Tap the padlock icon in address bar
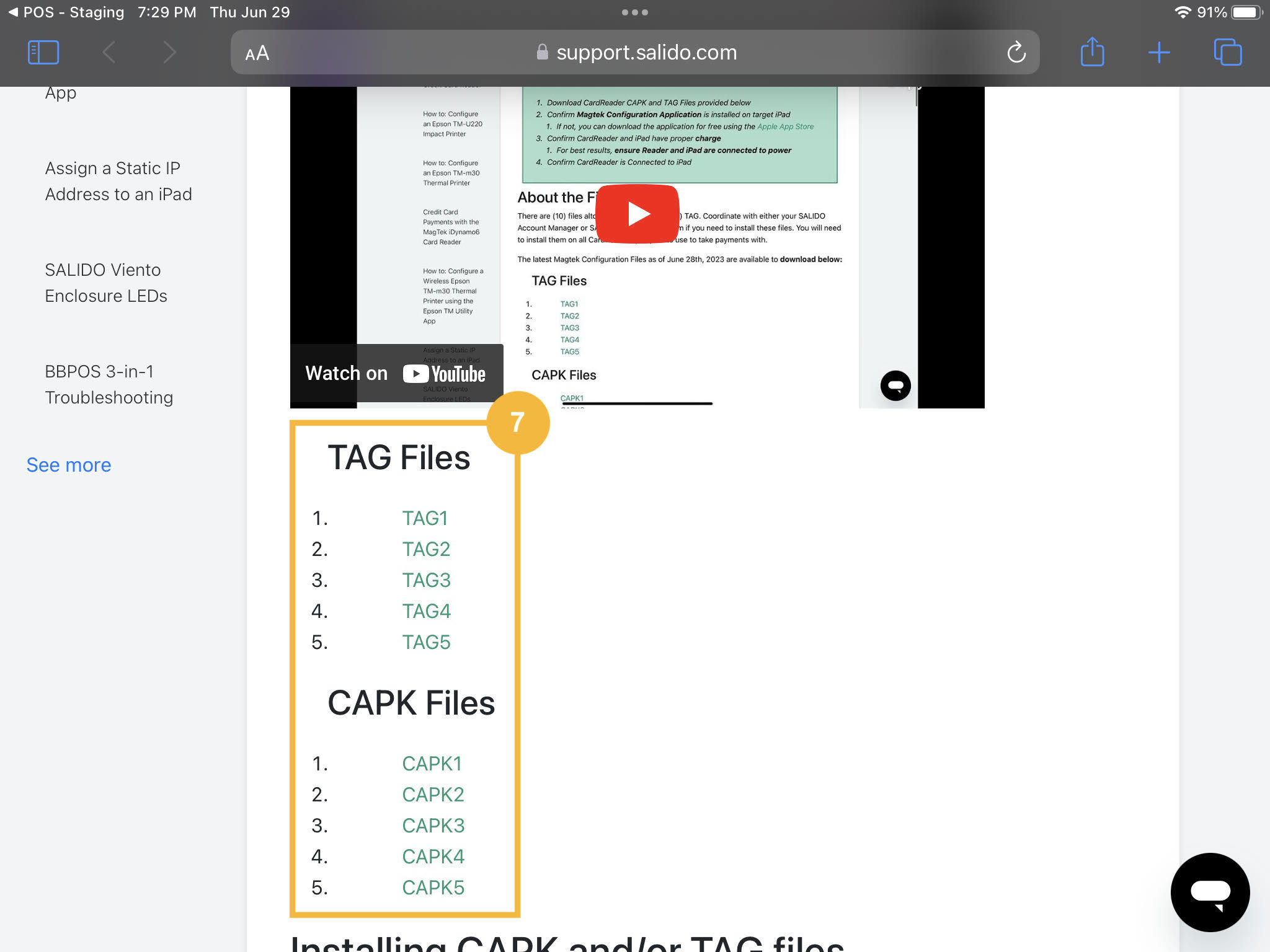The width and height of the screenshot is (1270, 952). 542,52
